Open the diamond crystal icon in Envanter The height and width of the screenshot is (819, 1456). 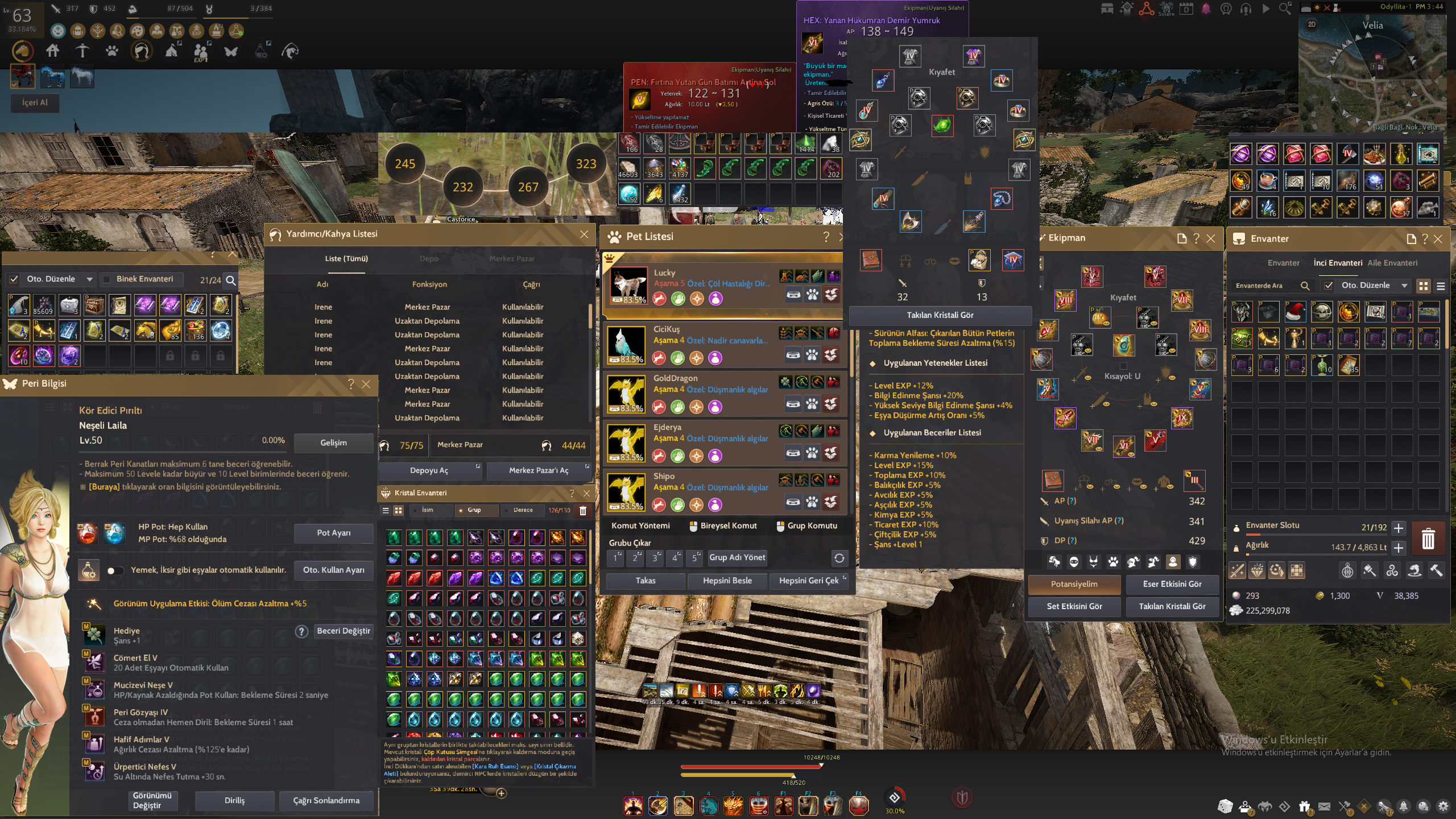(1257, 570)
